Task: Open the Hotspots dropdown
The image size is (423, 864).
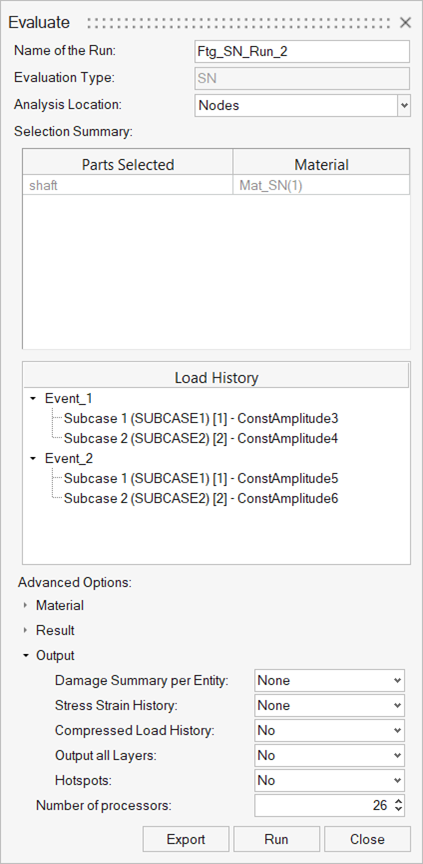Action: (x=329, y=781)
